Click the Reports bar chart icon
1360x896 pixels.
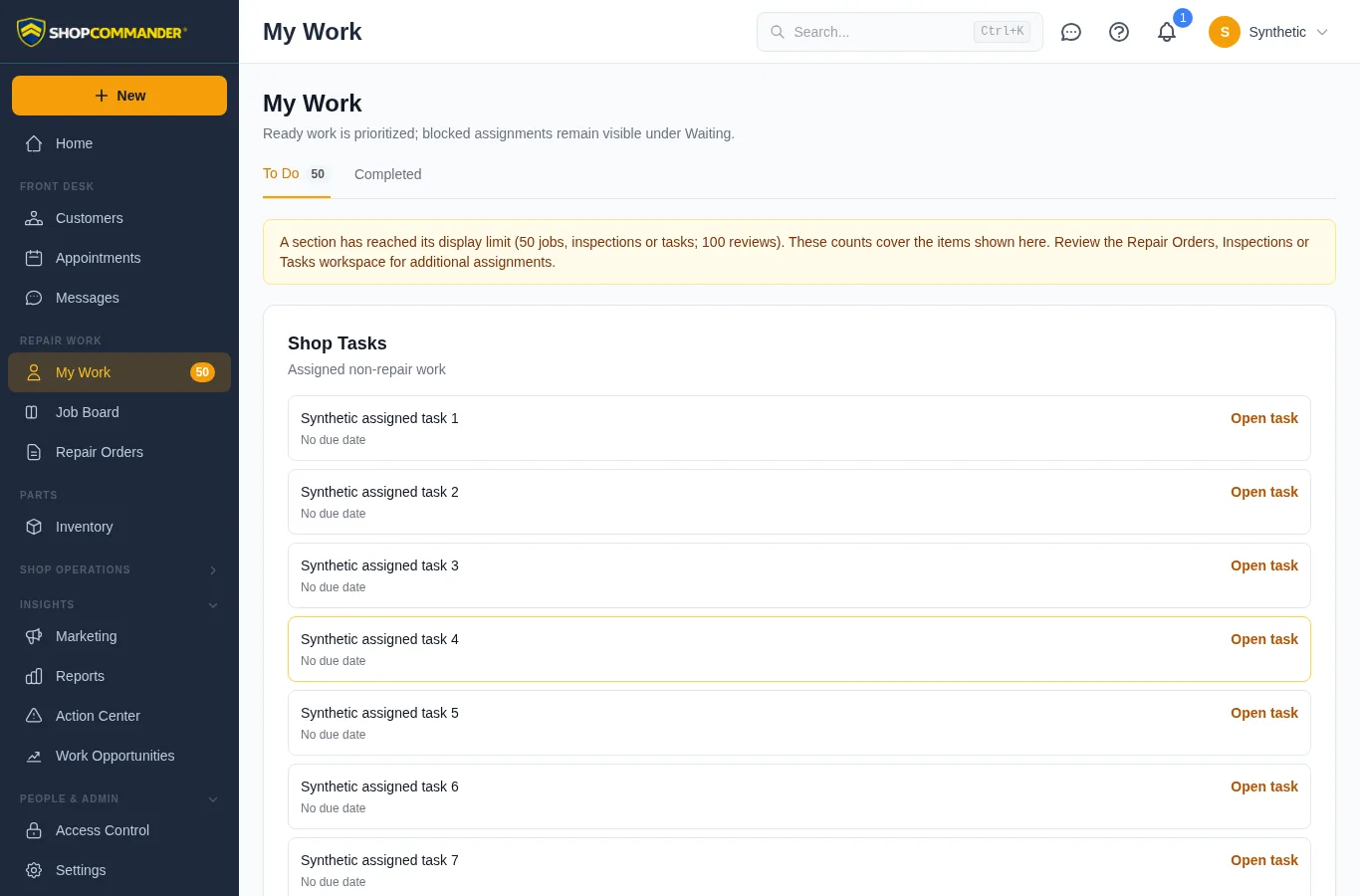(x=34, y=676)
